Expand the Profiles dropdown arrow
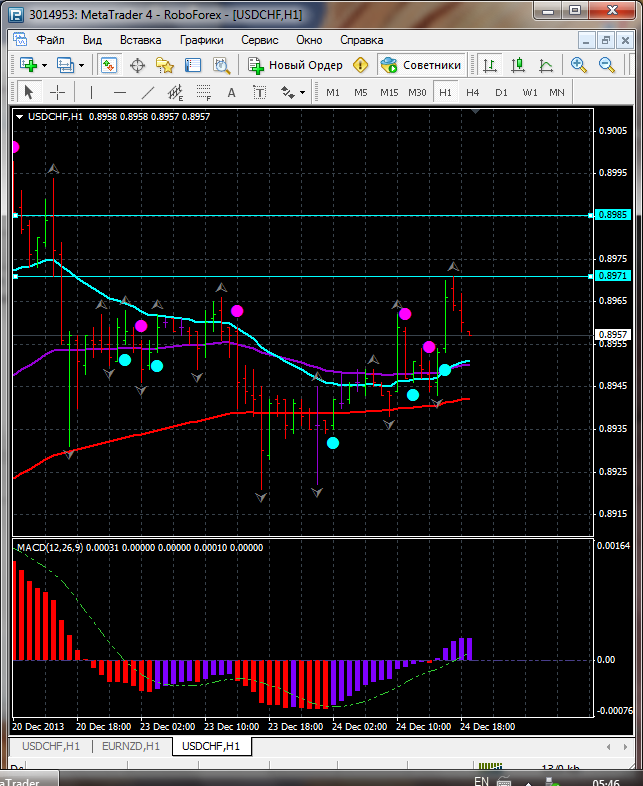Viewport: 643px width, 786px height. point(81,66)
